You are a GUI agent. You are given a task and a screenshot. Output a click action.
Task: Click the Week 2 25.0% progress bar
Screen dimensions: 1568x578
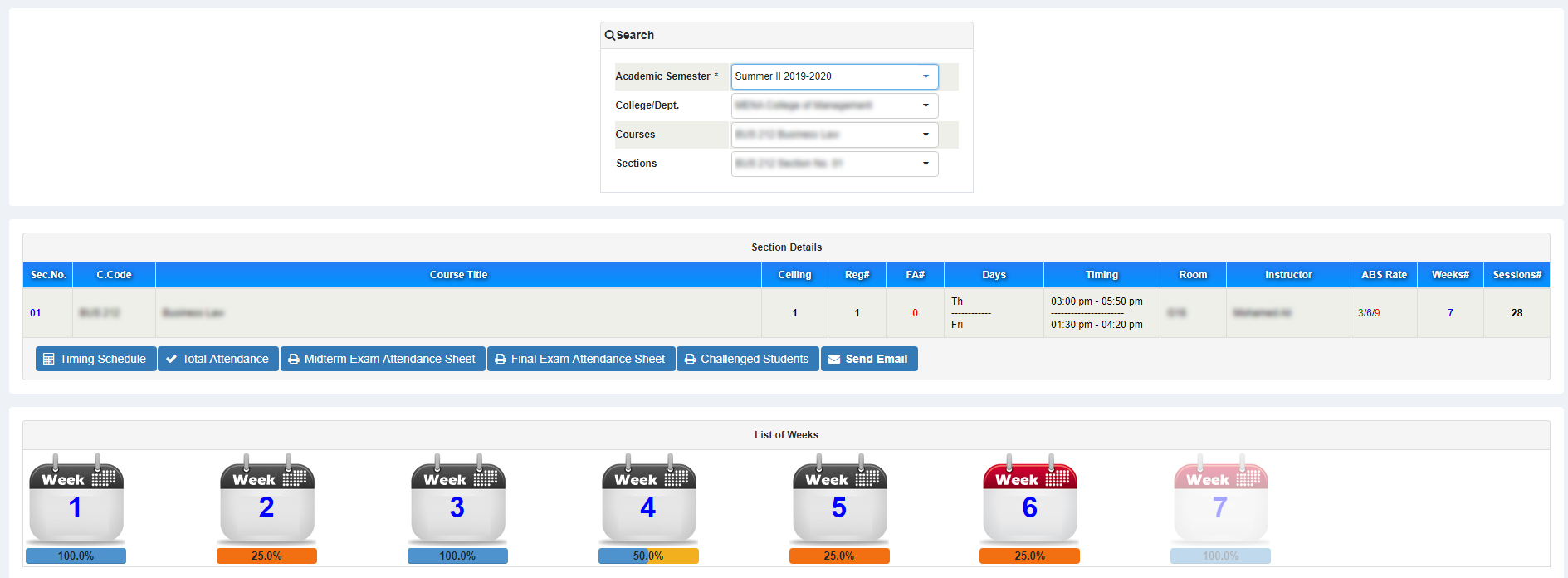click(266, 556)
